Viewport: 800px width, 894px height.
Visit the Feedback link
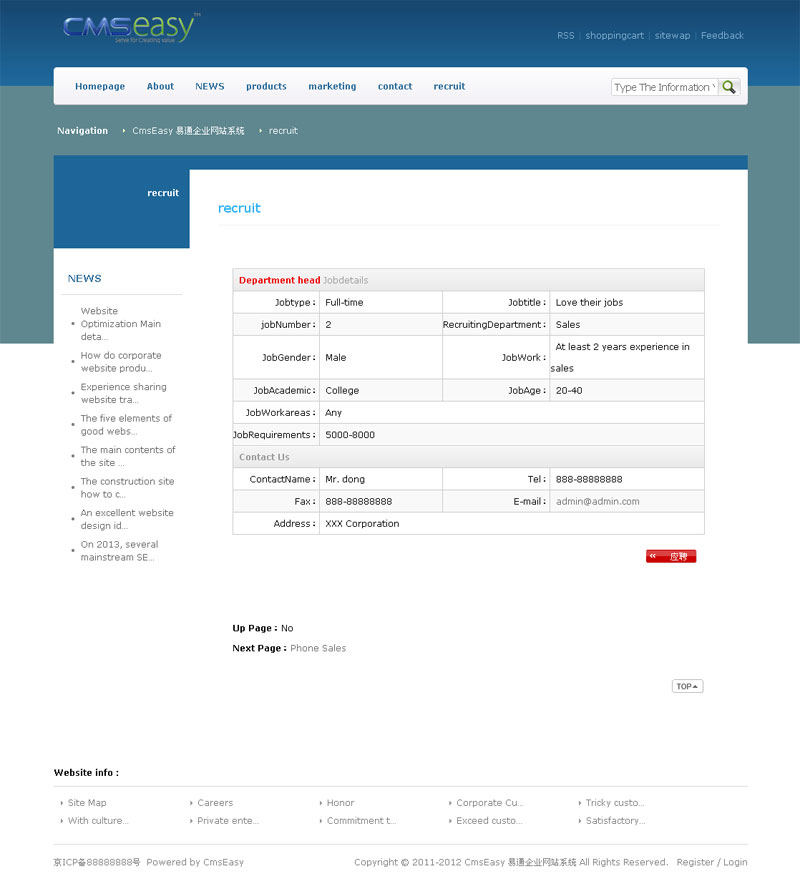722,36
